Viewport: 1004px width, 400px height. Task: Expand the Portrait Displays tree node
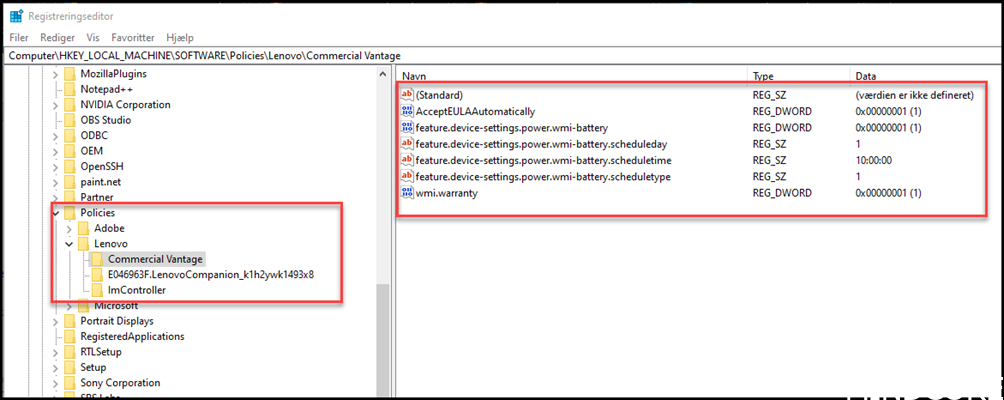tap(56, 321)
